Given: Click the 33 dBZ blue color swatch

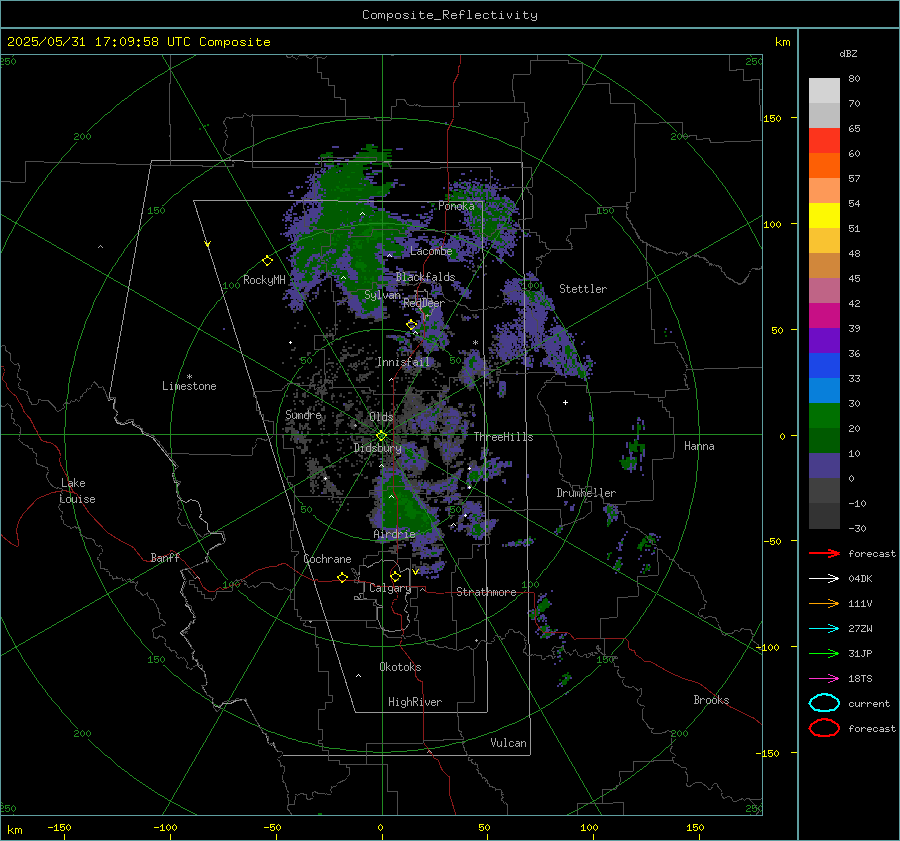Looking at the screenshot, I should pos(824,390).
